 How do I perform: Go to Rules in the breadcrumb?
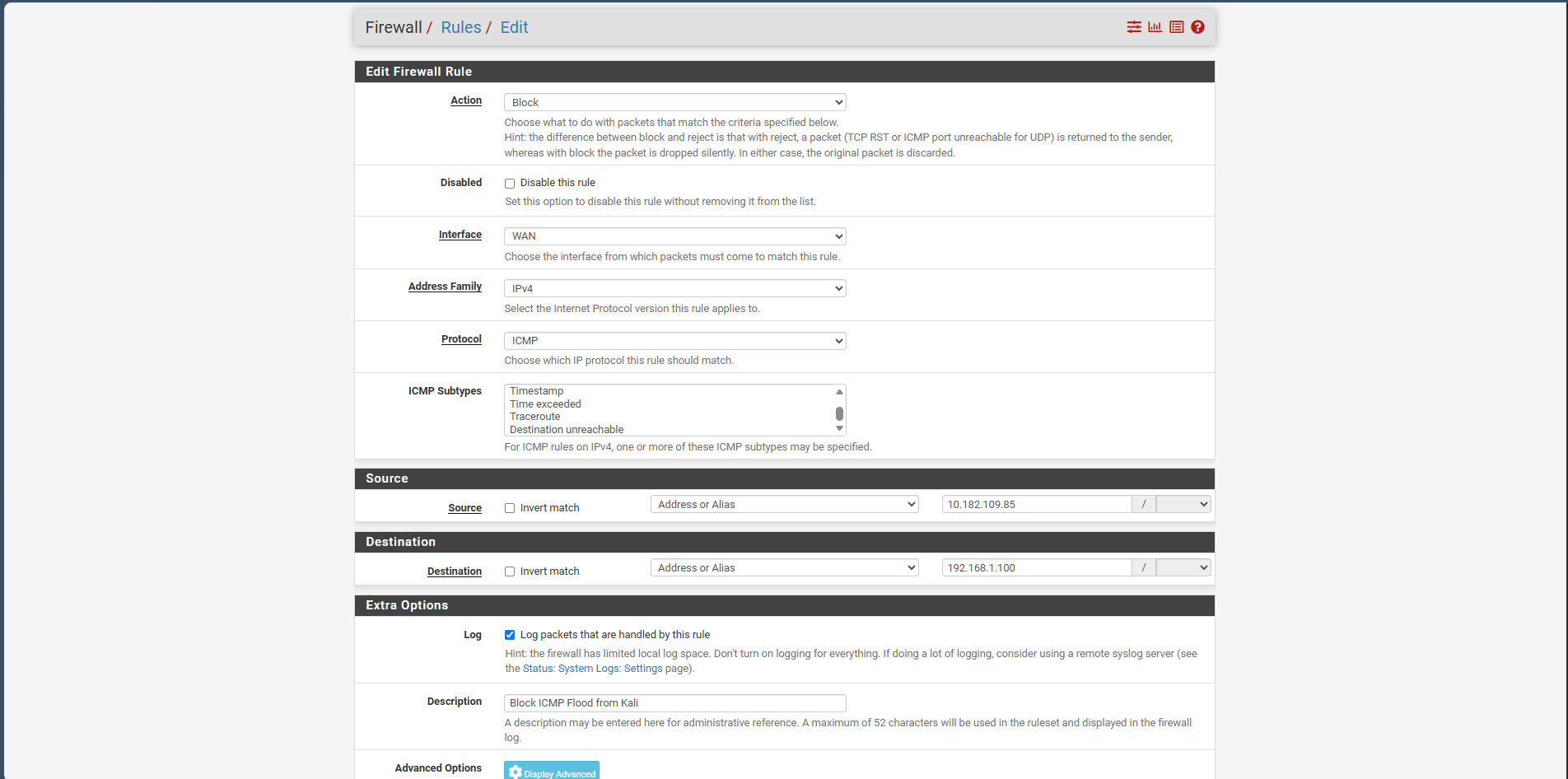(461, 27)
